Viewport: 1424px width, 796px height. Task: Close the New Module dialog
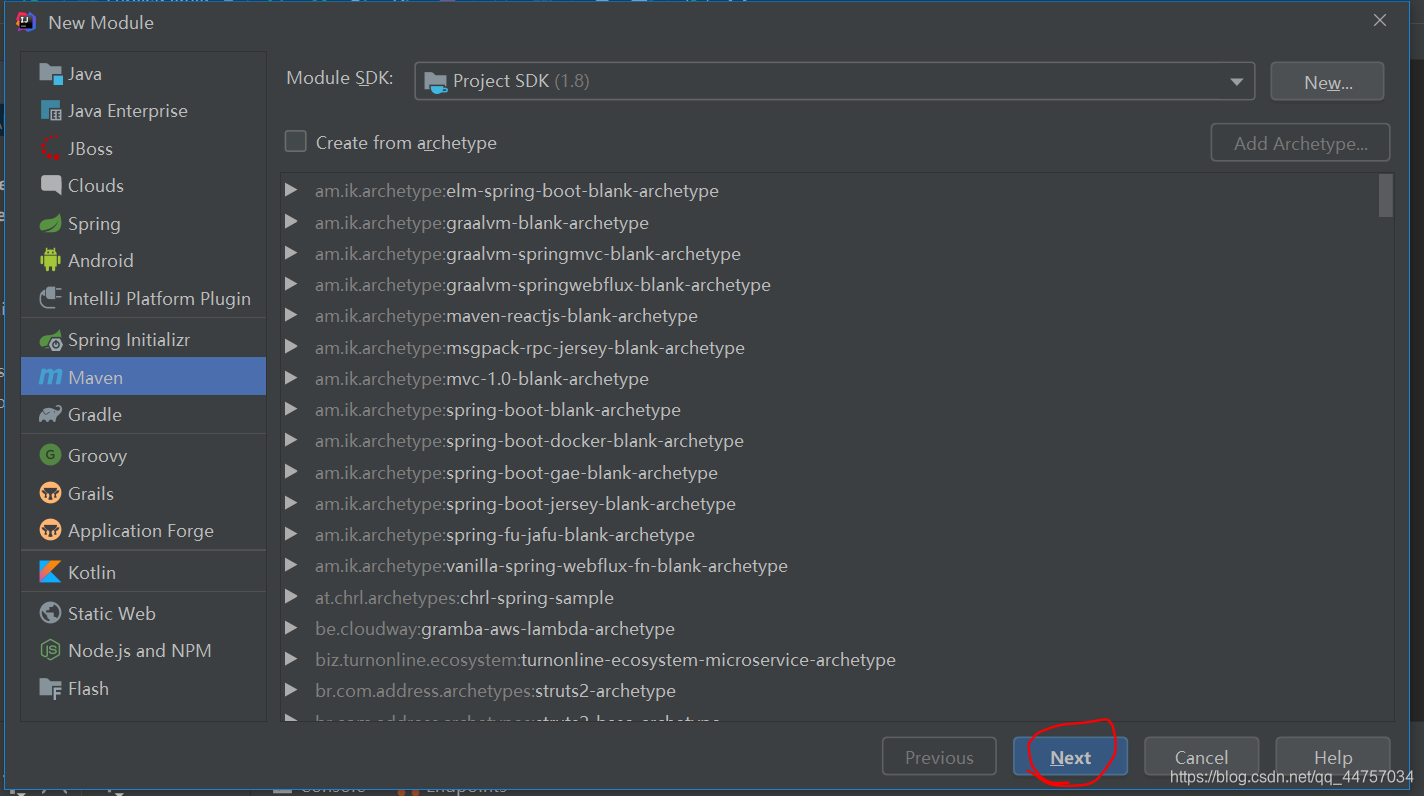(x=1380, y=20)
